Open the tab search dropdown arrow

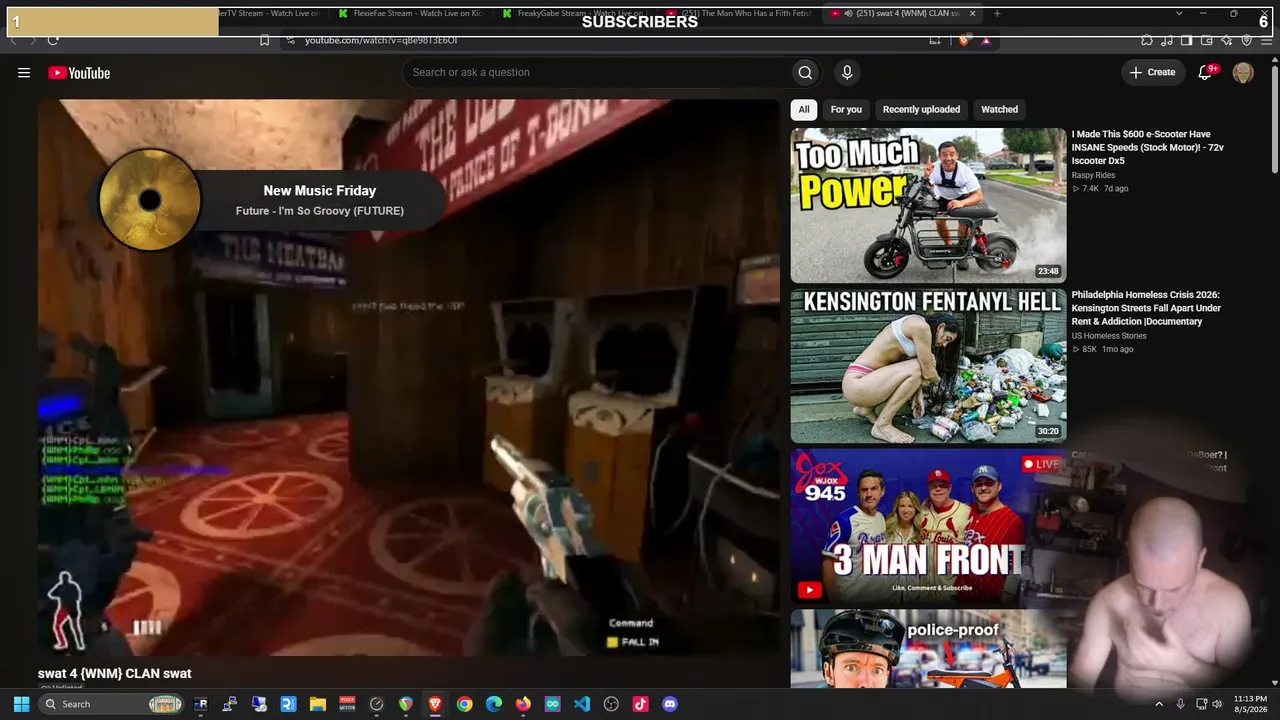tap(1179, 13)
